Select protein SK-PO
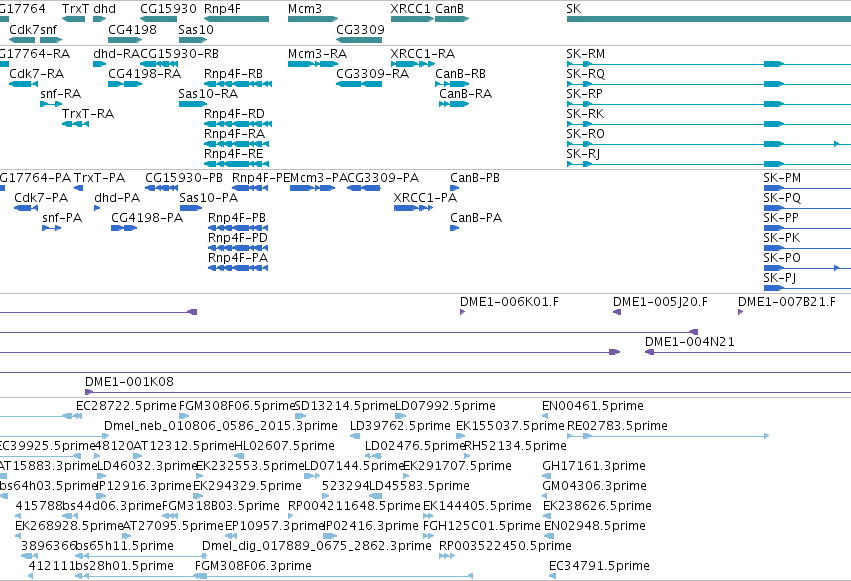This screenshot has height=581, width=851. (x=782, y=258)
